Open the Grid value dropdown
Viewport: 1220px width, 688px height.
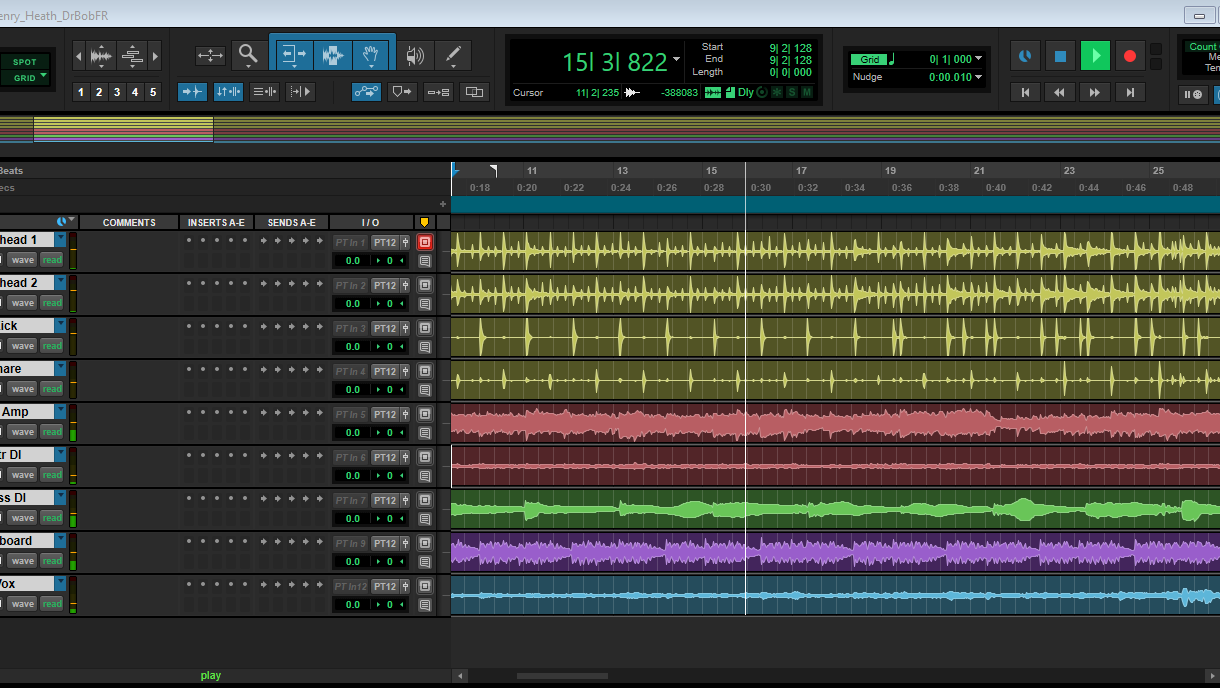(x=978, y=60)
